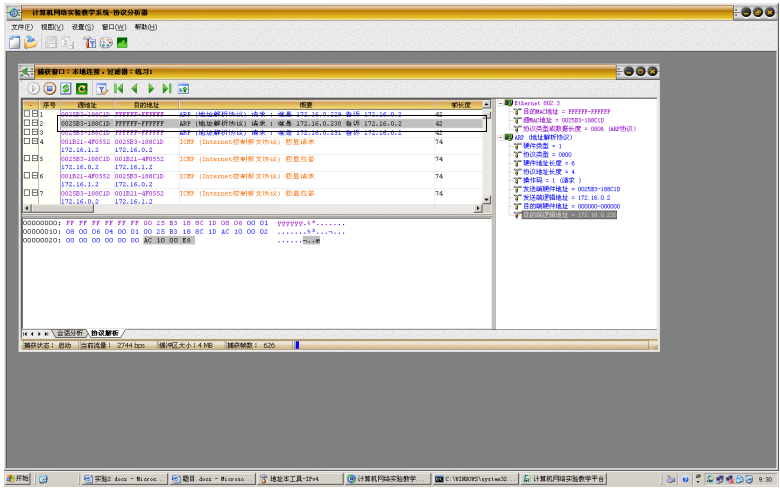This screenshot has height=489, width=780.
Task: Sort by 帧长度 column header
Action: [x=461, y=105]
